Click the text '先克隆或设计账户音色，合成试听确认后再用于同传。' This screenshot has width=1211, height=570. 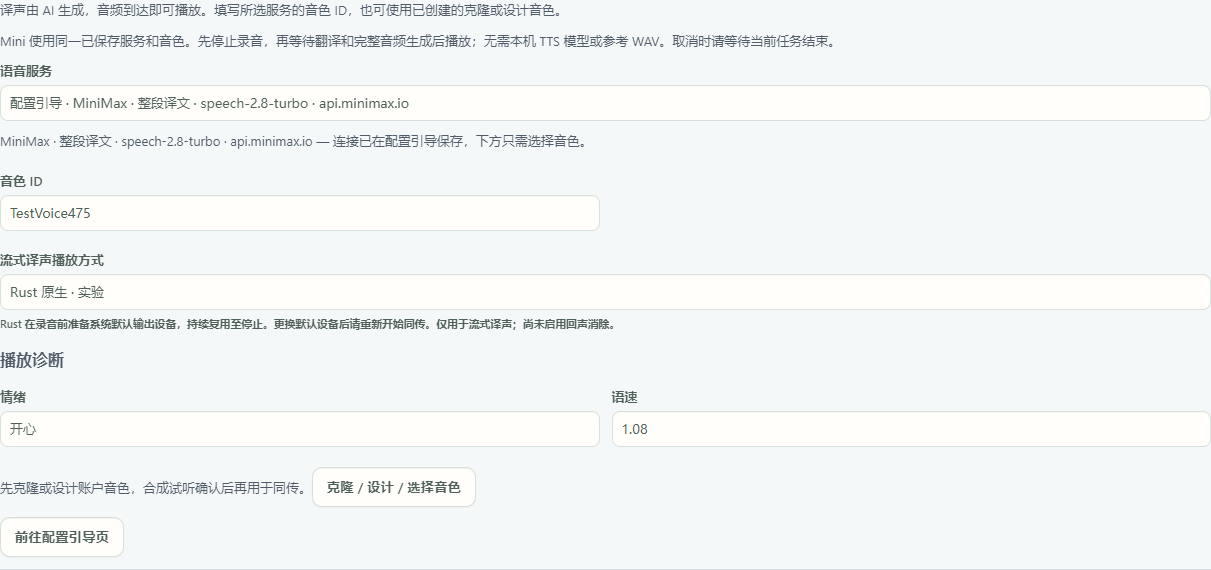(x=153, y=488)
